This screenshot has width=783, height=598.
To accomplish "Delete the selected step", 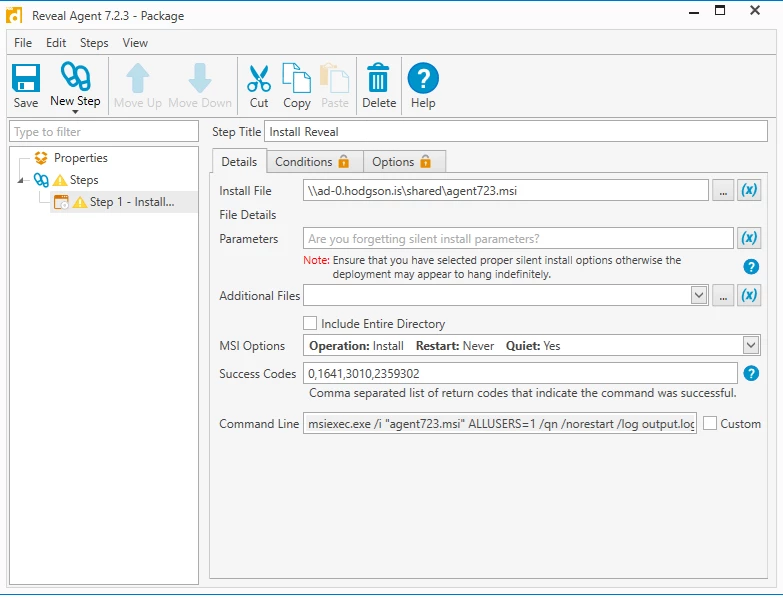I will [x=379, y=86].
